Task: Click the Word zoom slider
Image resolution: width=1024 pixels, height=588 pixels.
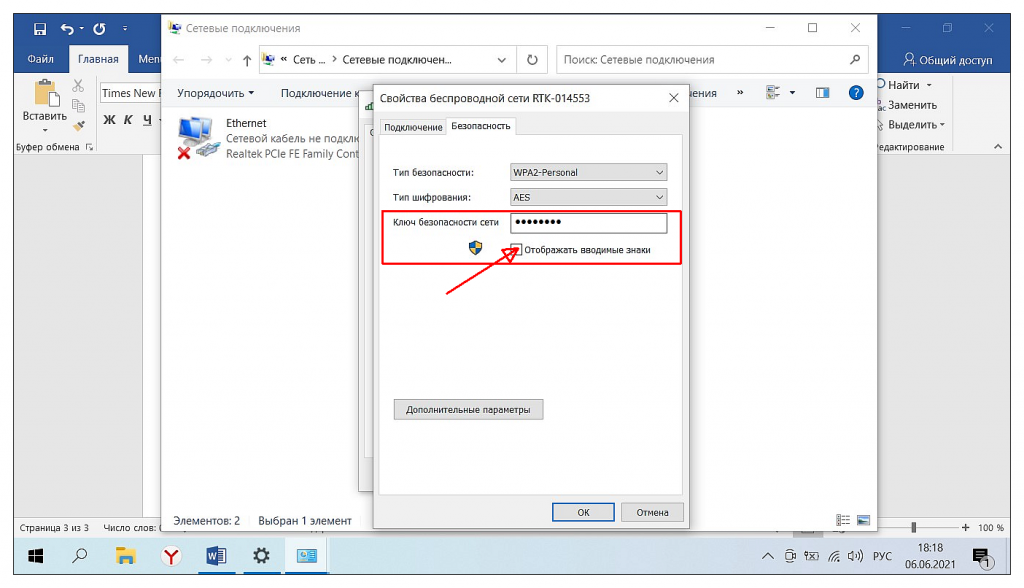Action: [x=914, y=527]
